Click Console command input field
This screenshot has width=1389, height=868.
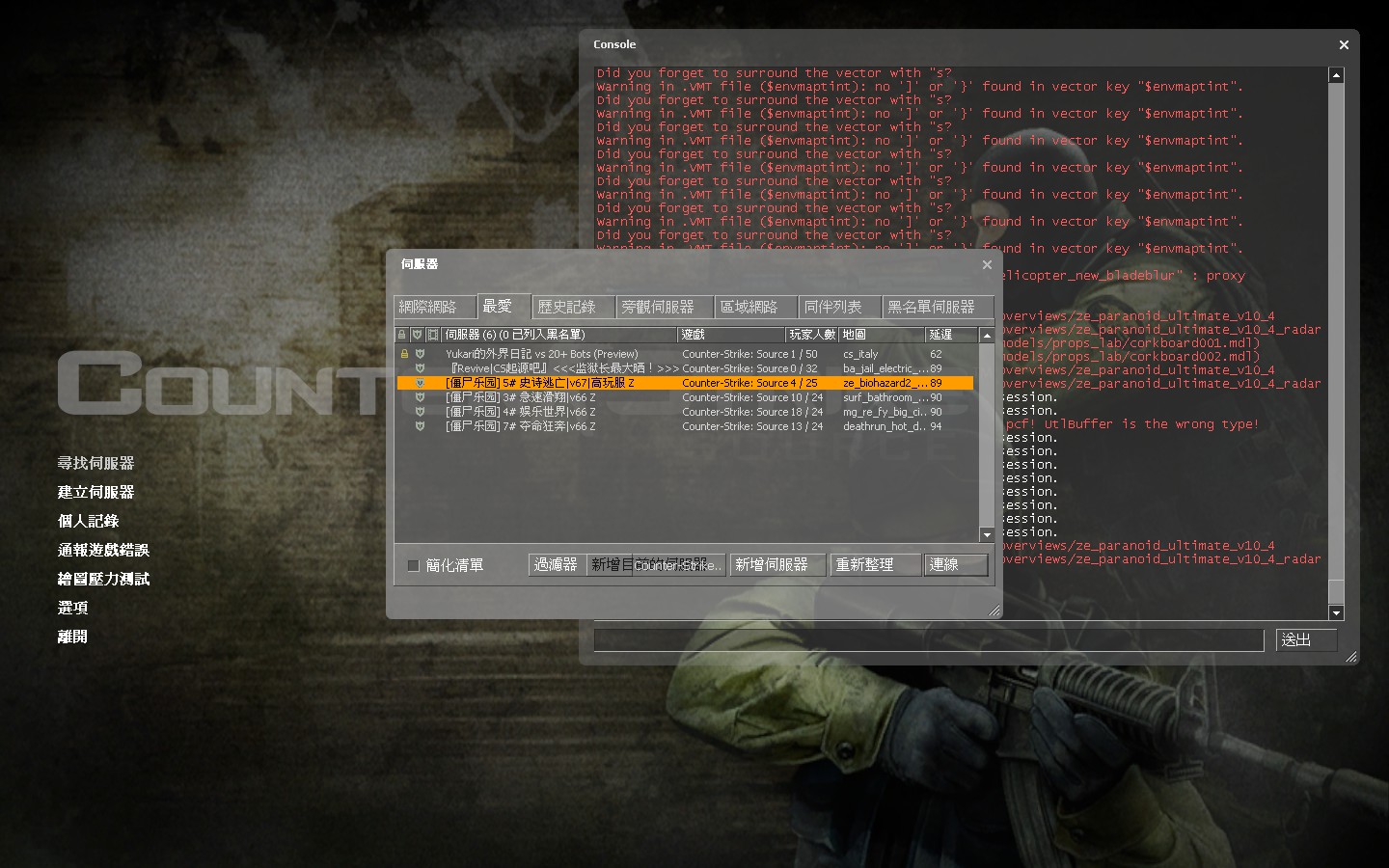pos(929,639)
